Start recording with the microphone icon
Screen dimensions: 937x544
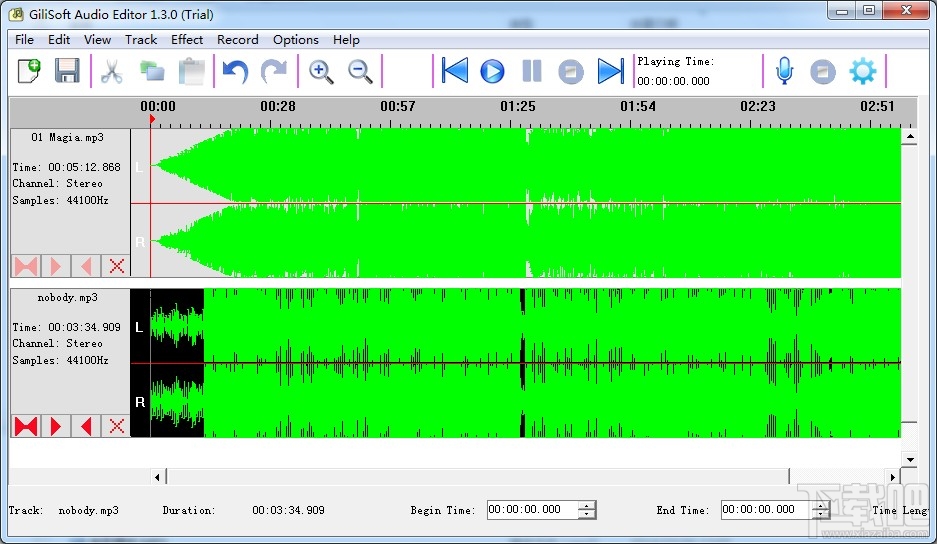click(785, 71)
